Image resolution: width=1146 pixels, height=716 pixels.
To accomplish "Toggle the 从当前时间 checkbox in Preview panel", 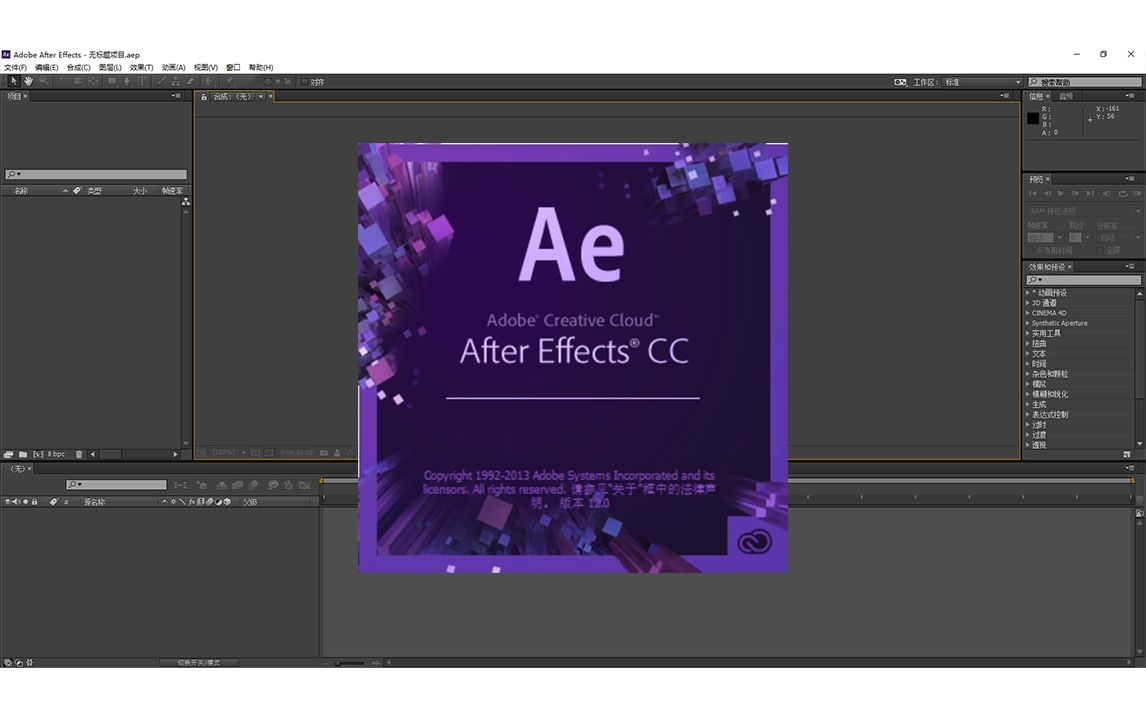I will (x=1030, y=251).
